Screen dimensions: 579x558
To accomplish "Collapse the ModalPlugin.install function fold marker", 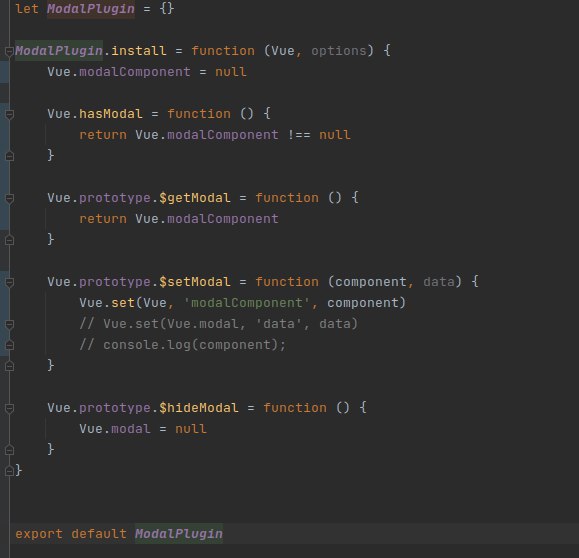I will tap(10, 51).
